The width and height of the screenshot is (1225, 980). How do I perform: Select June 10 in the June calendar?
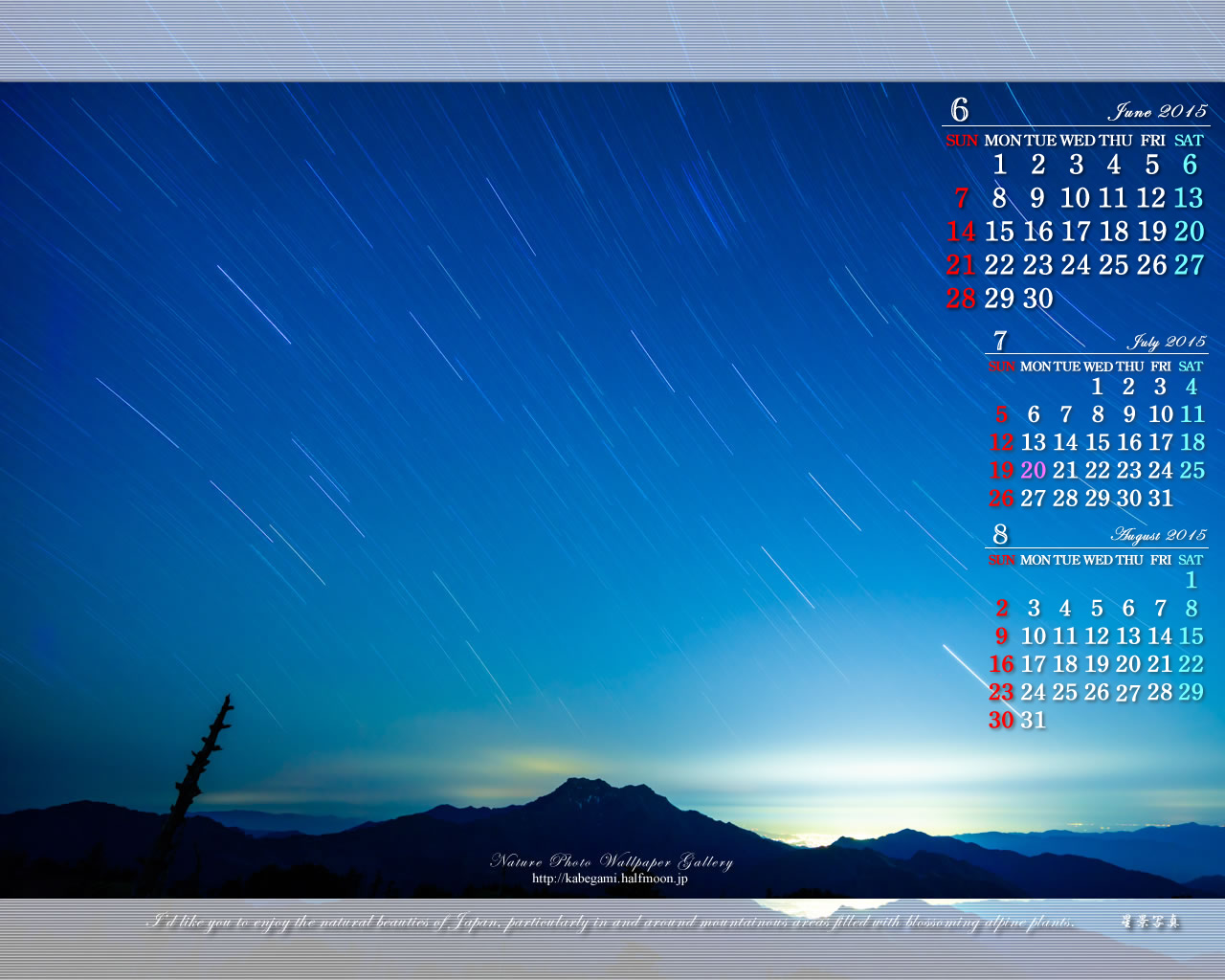1075,198
